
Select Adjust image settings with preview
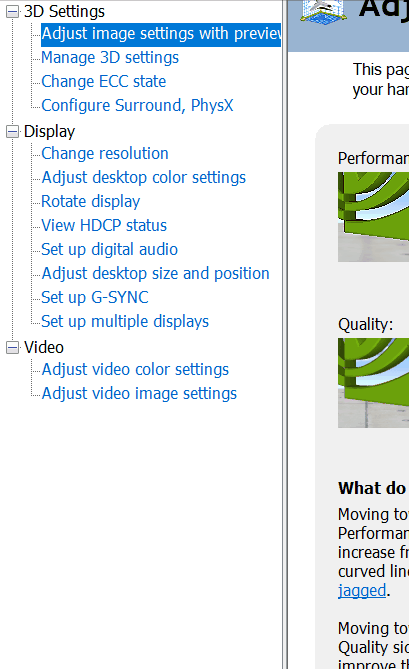click(161, 34)
